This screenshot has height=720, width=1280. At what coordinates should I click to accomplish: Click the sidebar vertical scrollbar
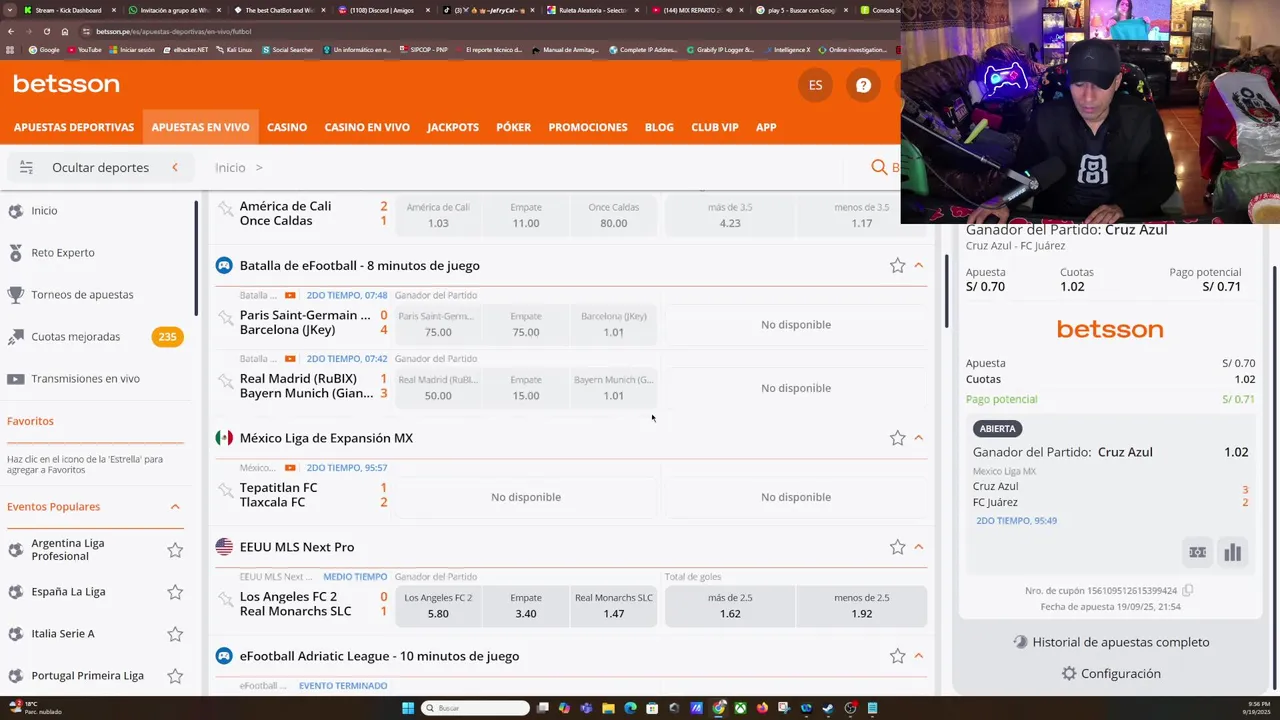pos(196,260)
